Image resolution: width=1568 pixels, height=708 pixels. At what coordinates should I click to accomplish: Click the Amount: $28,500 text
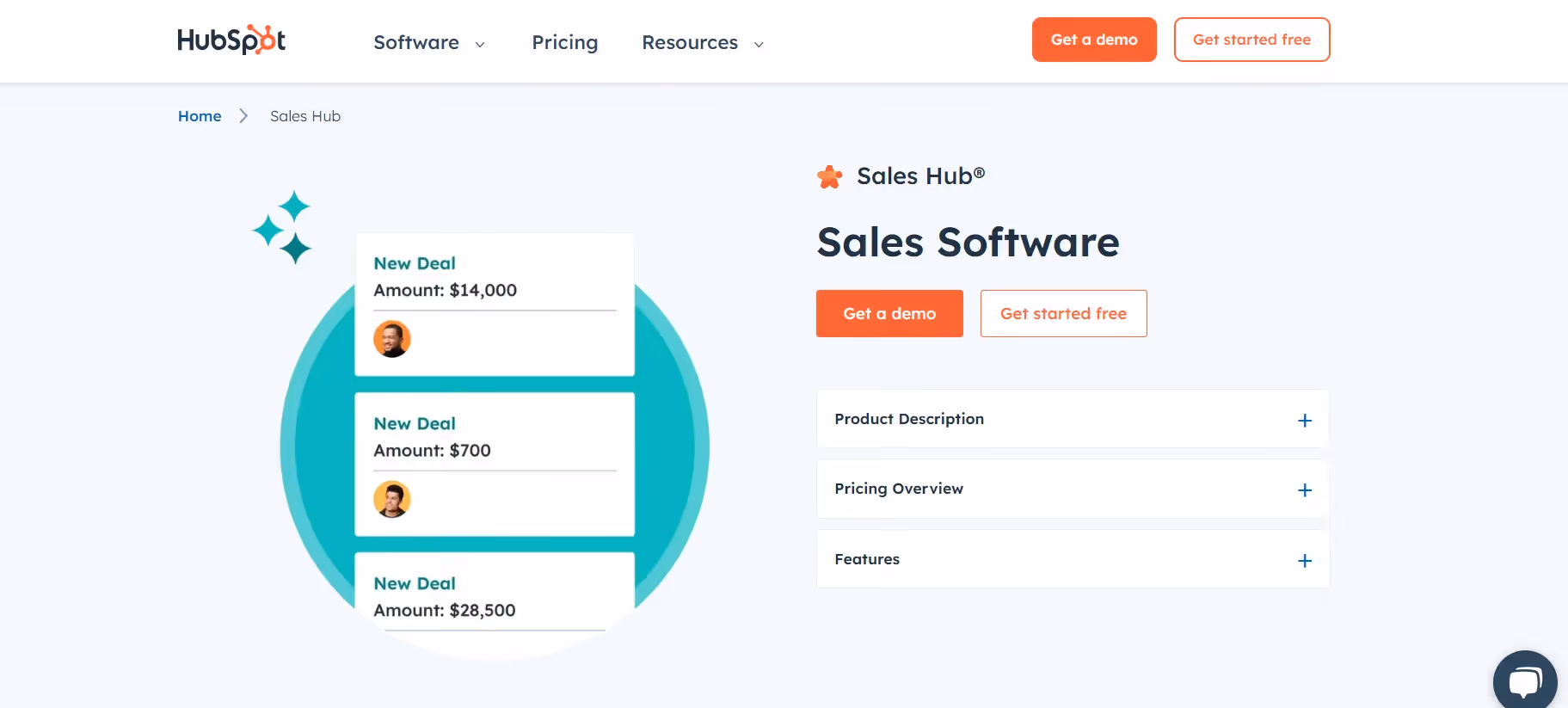pyautogui.click(x=445, y=610)
